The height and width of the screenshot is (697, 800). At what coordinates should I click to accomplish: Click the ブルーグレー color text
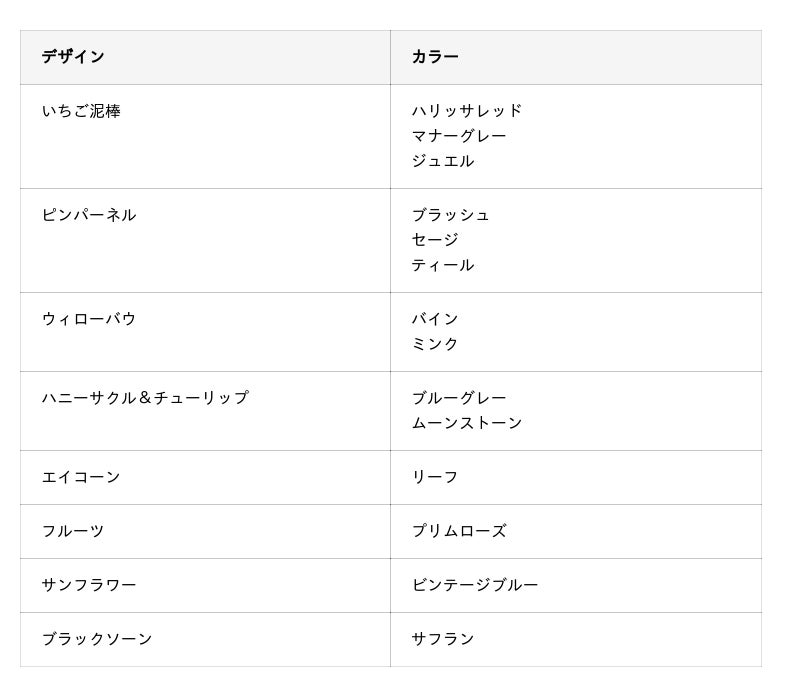pyautogui.click(x=459, y=398)
